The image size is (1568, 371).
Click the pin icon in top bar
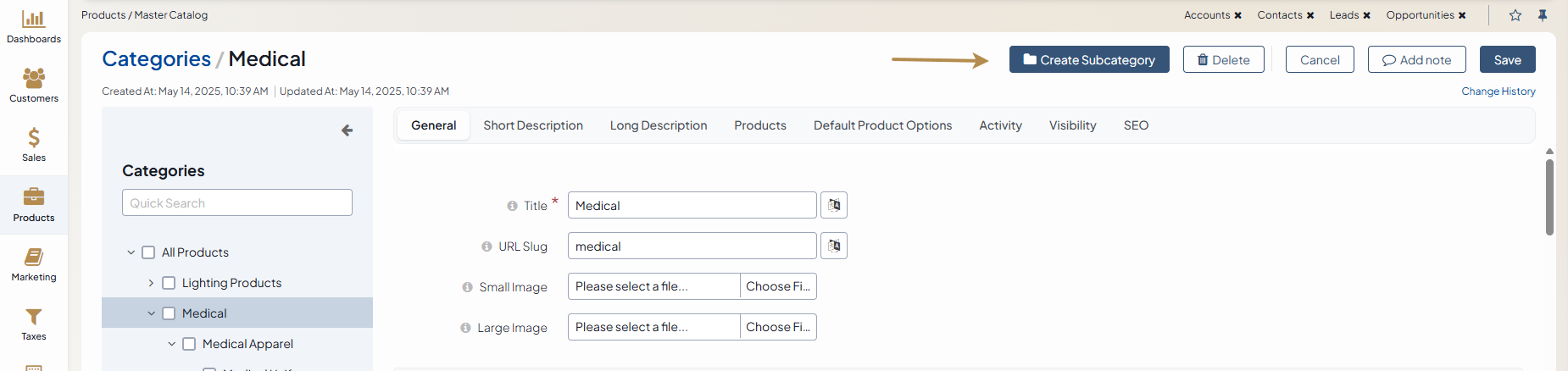pos(1543,15)
